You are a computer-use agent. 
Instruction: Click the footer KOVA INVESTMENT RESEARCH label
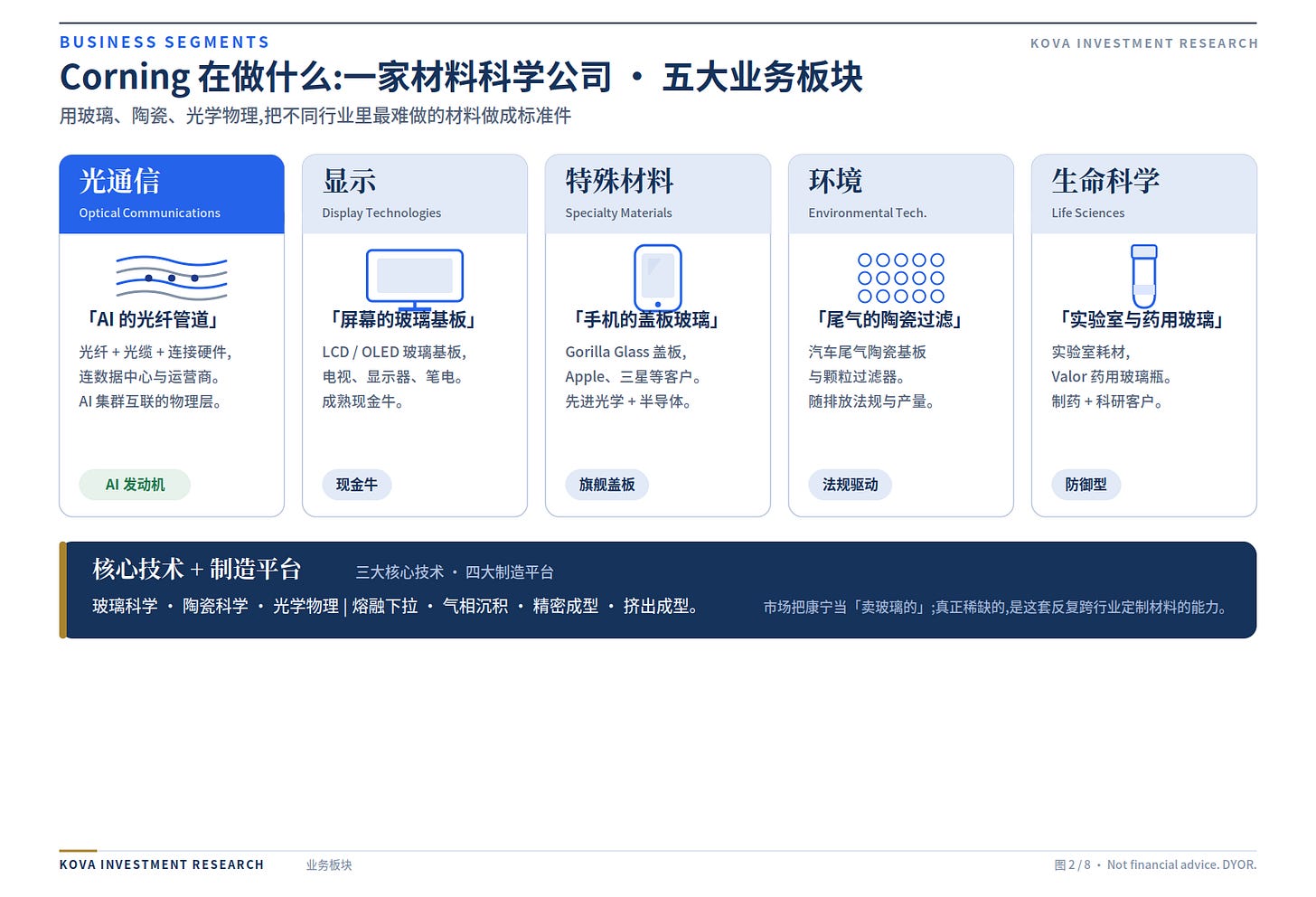[x=162, y=864]
